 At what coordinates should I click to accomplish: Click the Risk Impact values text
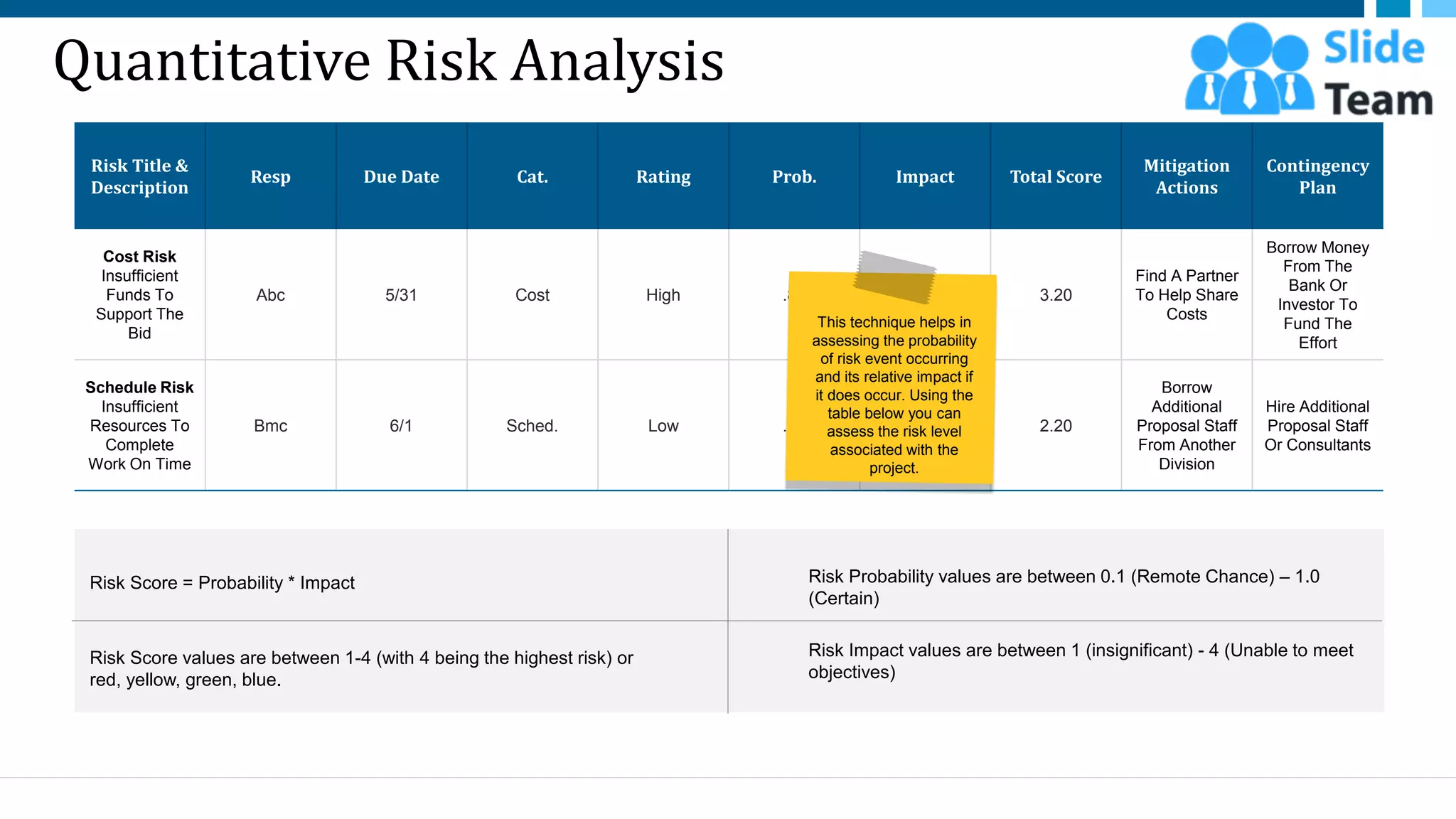tap(1081, 660)
